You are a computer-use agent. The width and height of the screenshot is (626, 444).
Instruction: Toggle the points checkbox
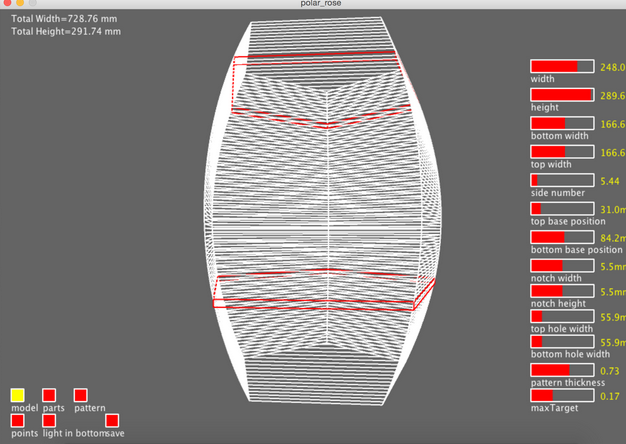[18, 420]
